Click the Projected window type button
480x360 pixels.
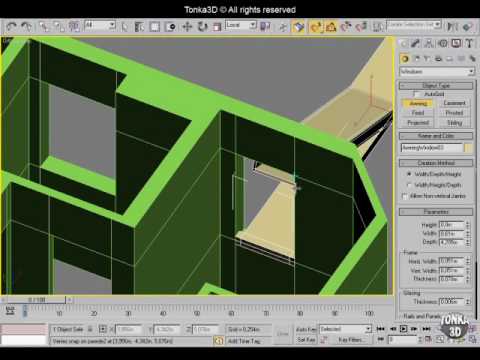[418, 123]
